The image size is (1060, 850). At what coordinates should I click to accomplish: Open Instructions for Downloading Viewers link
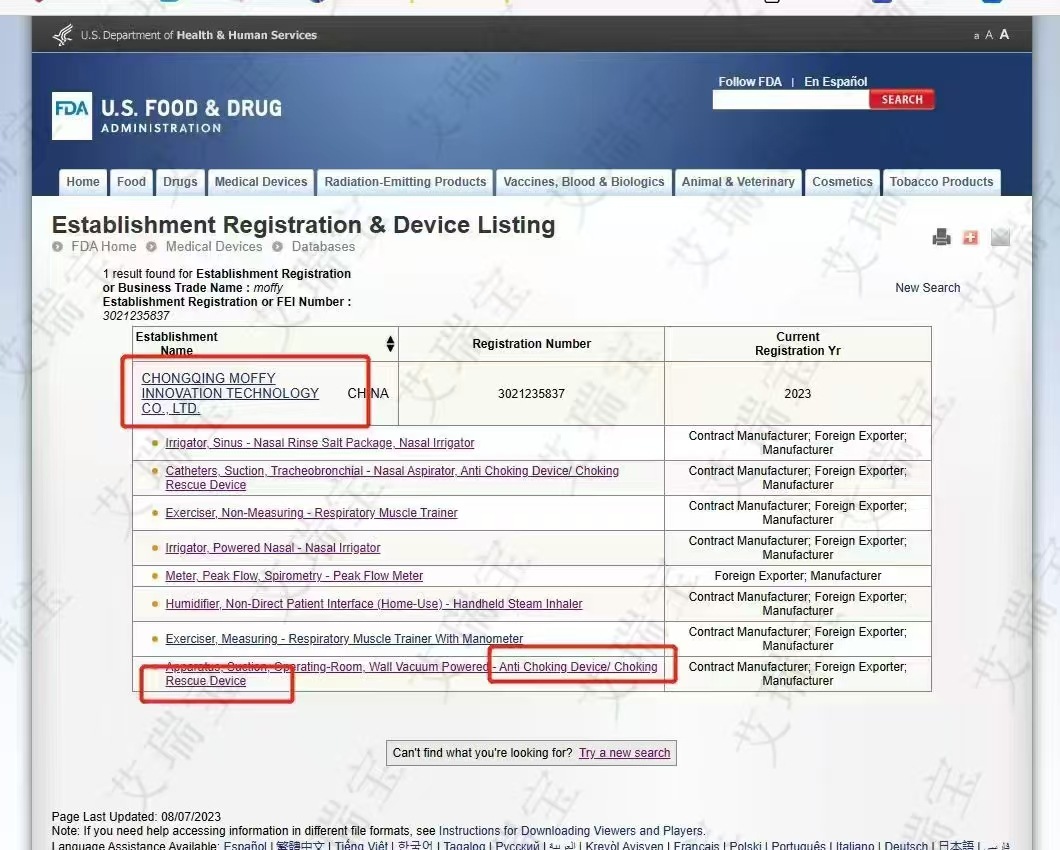click(571, 831)
